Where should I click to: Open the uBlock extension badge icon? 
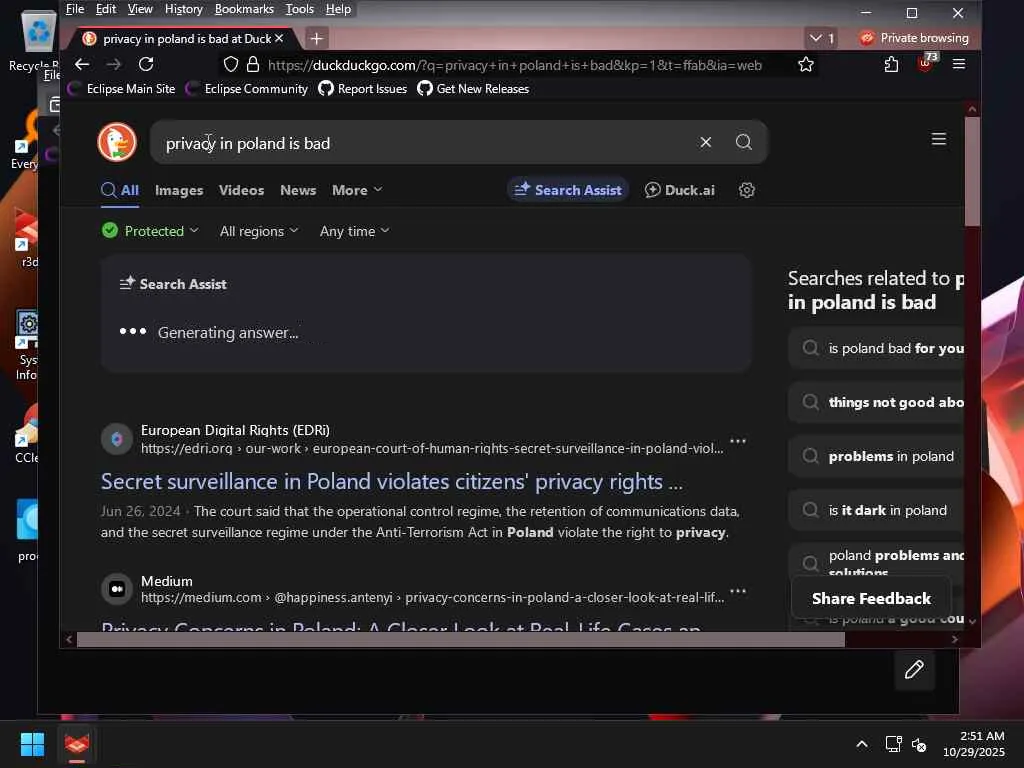[927, 63]
